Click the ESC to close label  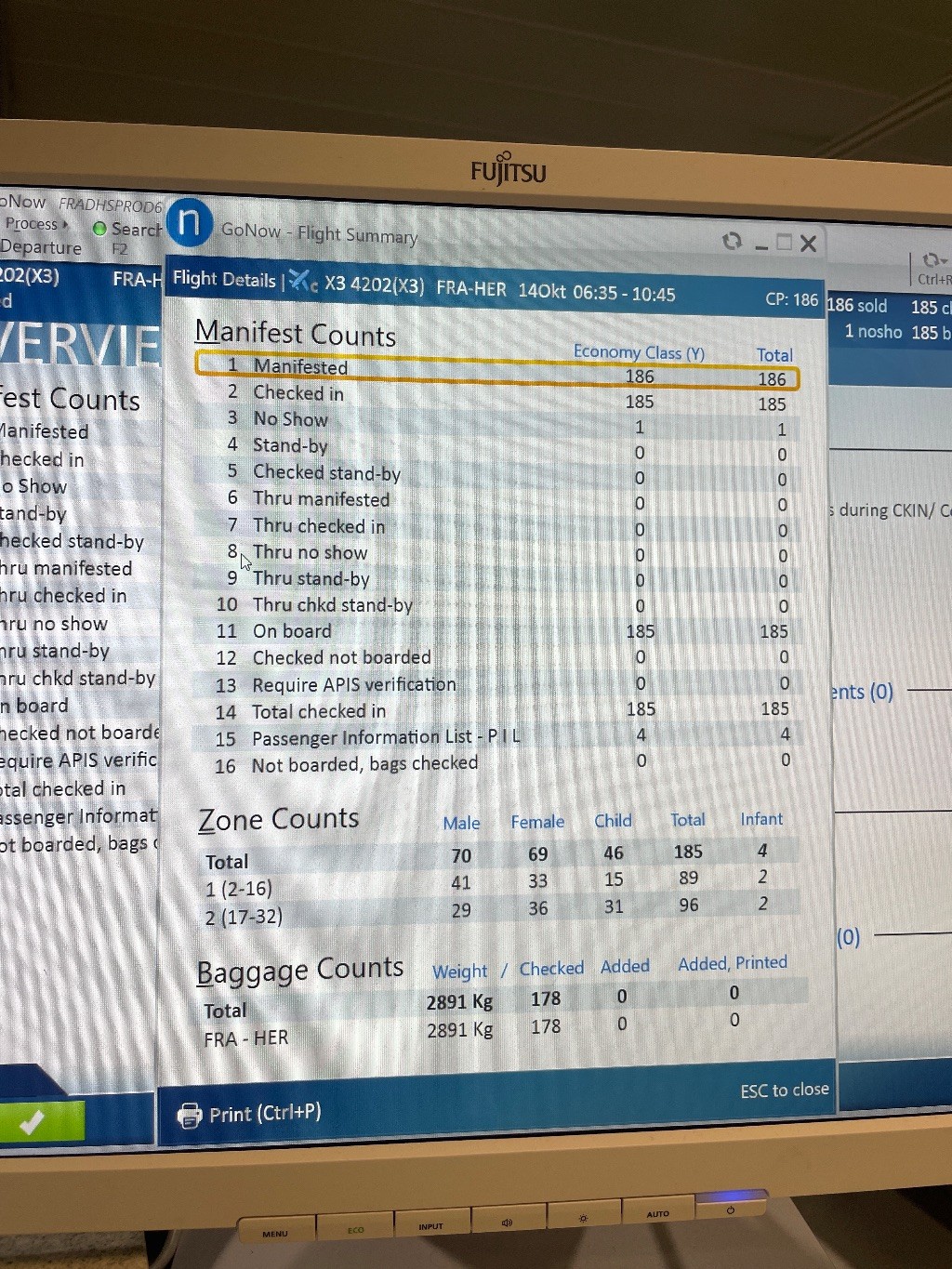point(784,1090)
